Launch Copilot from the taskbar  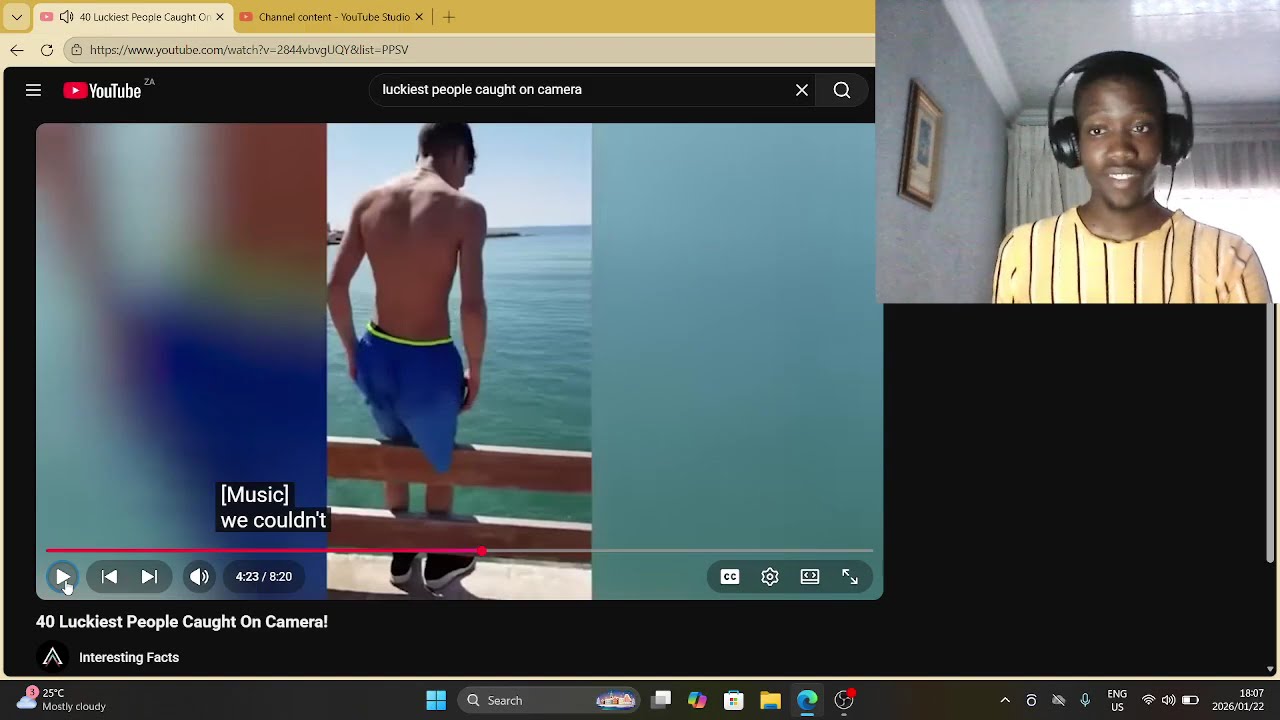[x=697, y=700]
